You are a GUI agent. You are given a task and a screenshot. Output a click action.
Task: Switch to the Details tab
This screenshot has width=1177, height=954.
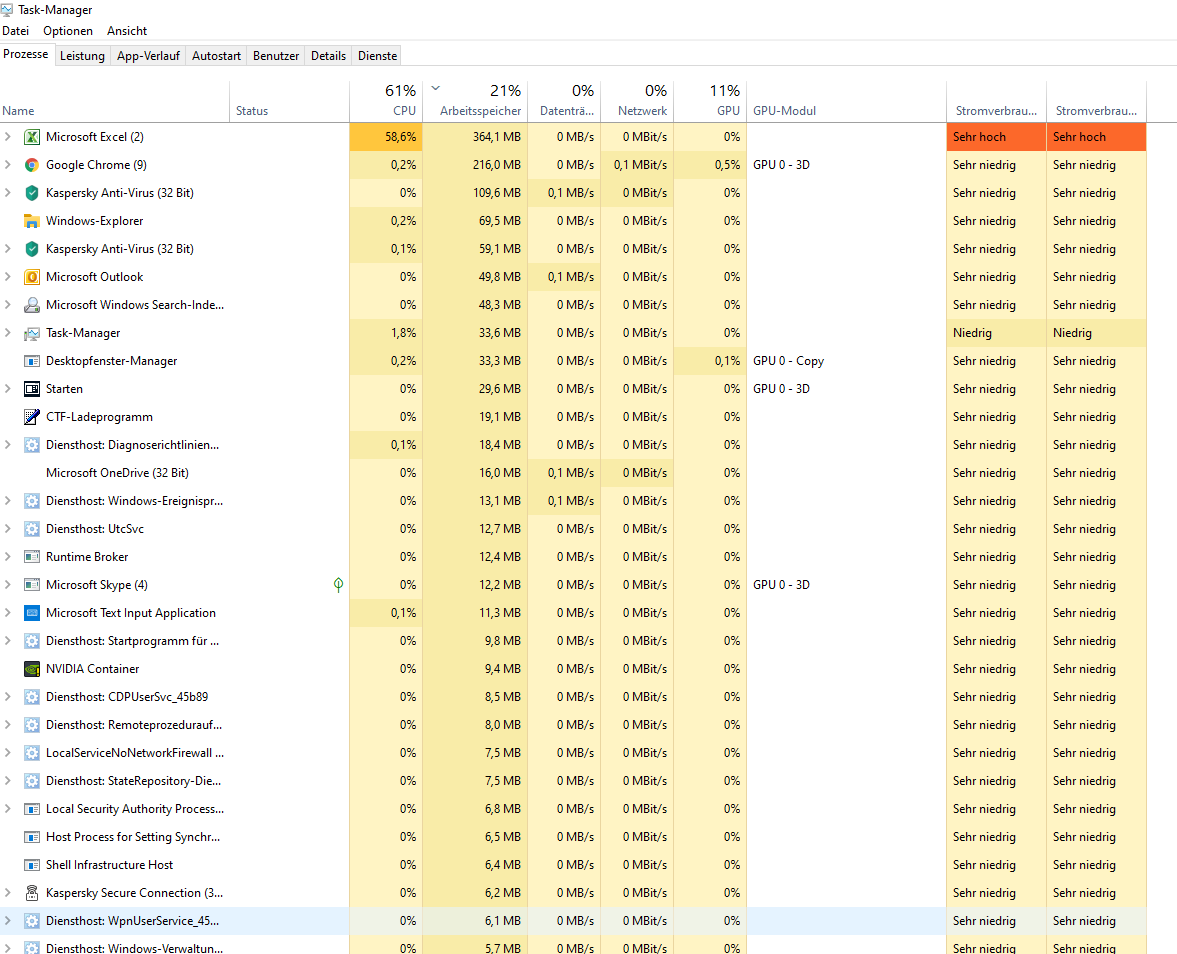pos(329,56)
